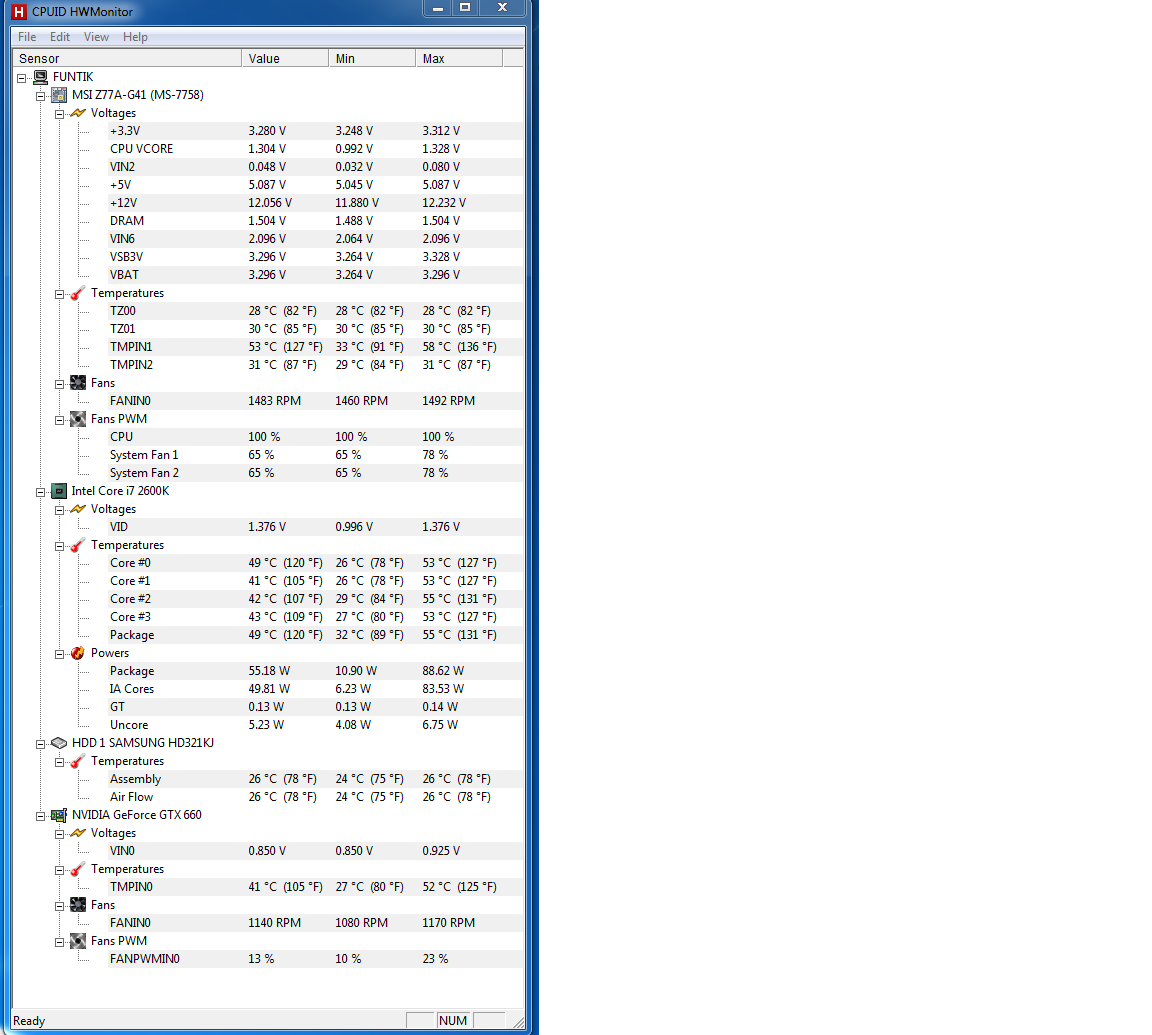Collapse the MSI Z77A-G41 node
The height and width of the screenshot is (1035, 1152).
pyautogui.click(x=40, y=96)
